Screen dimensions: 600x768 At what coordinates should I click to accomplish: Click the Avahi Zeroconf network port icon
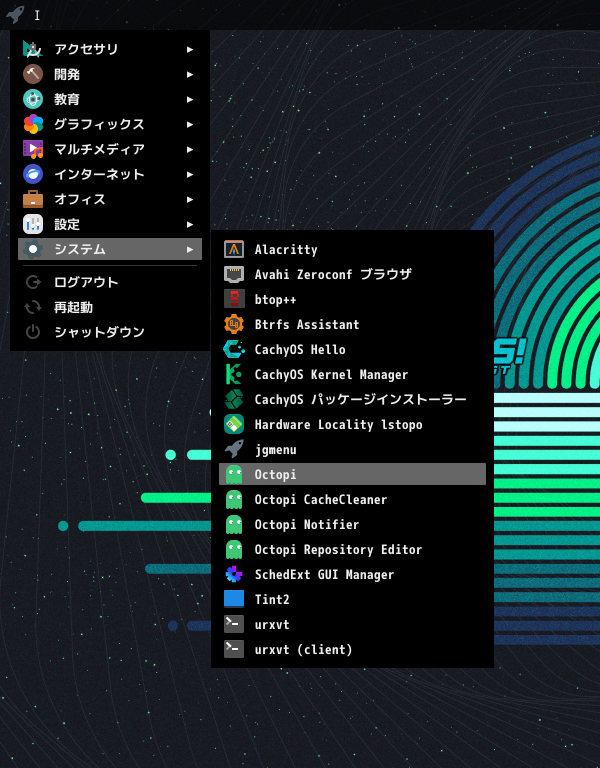pyautogui.click(x=234, y=274)
